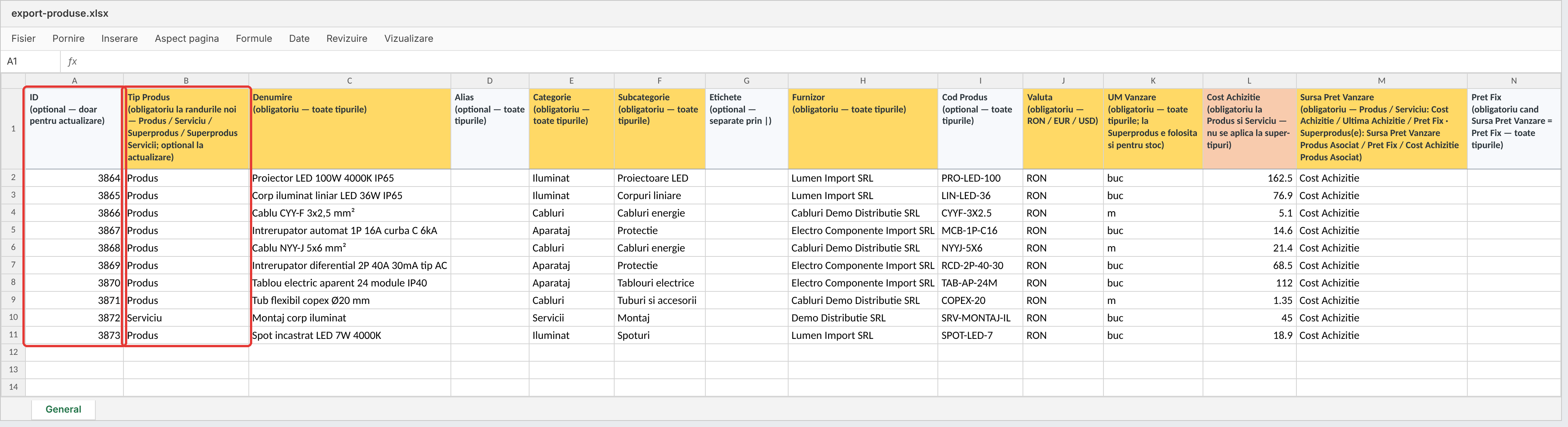1568x427 pixels.
Task: Open the Date menu
Action: (x=299, y=38)
